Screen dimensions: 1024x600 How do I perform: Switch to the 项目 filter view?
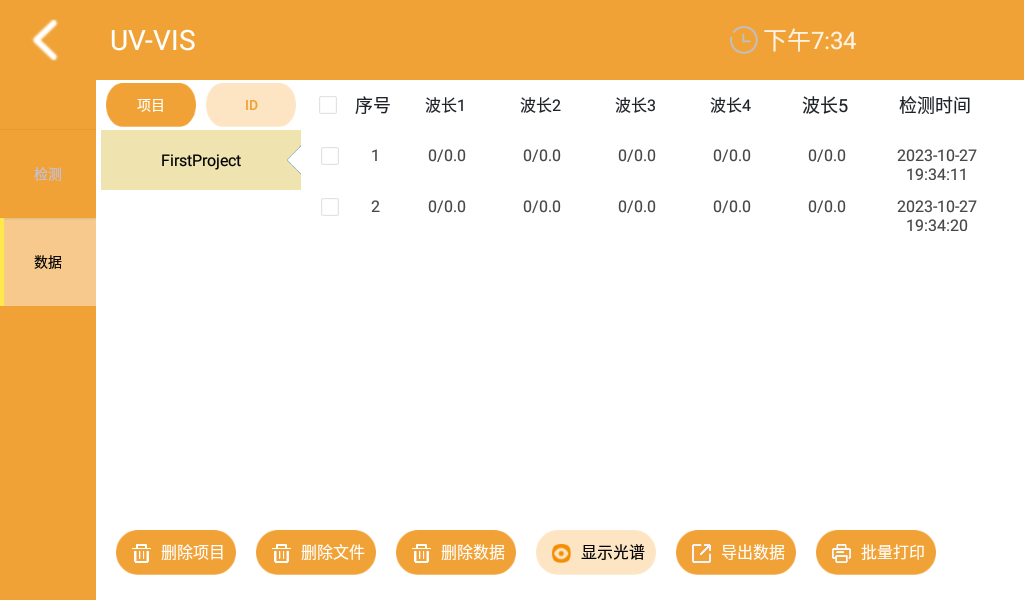tap(150, 104)
